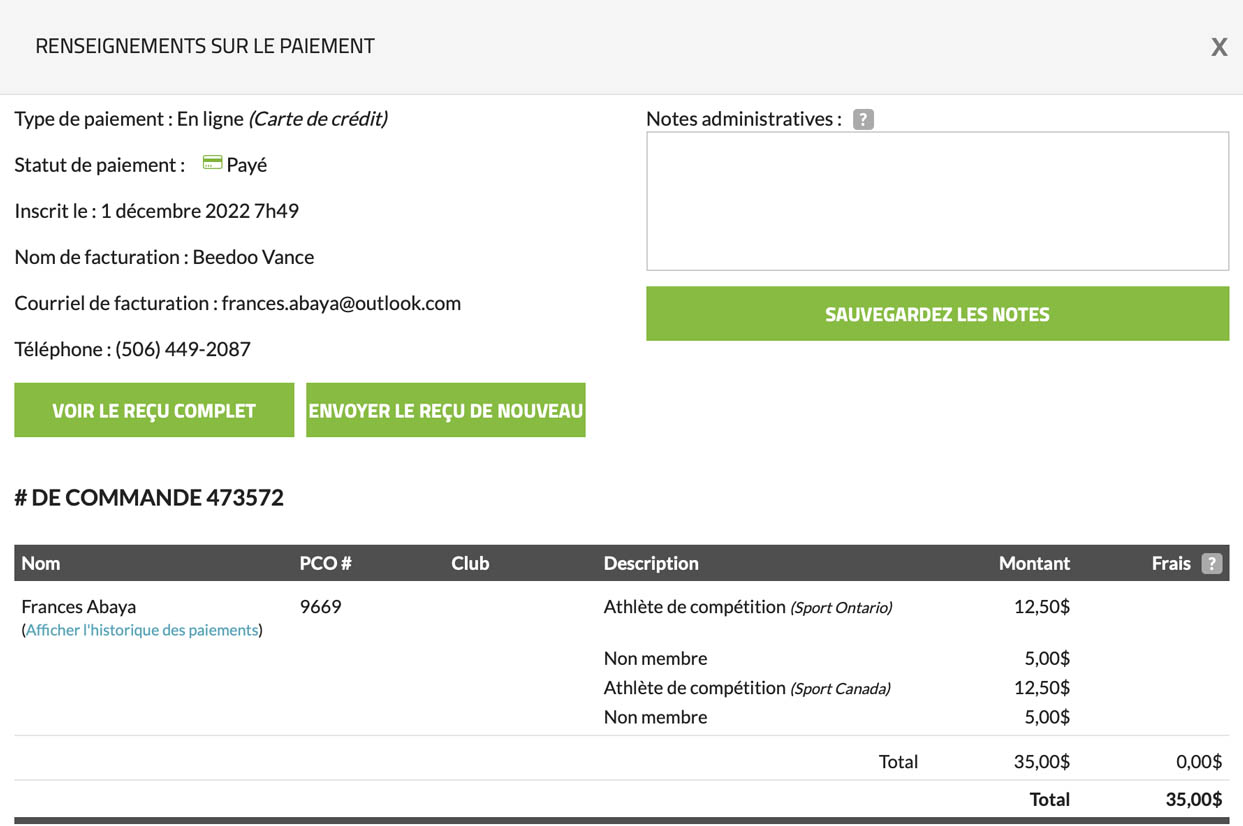Click the Sport Ontario description row
The height and width of the screenshot is (826, 1243).
coord(747,606)
